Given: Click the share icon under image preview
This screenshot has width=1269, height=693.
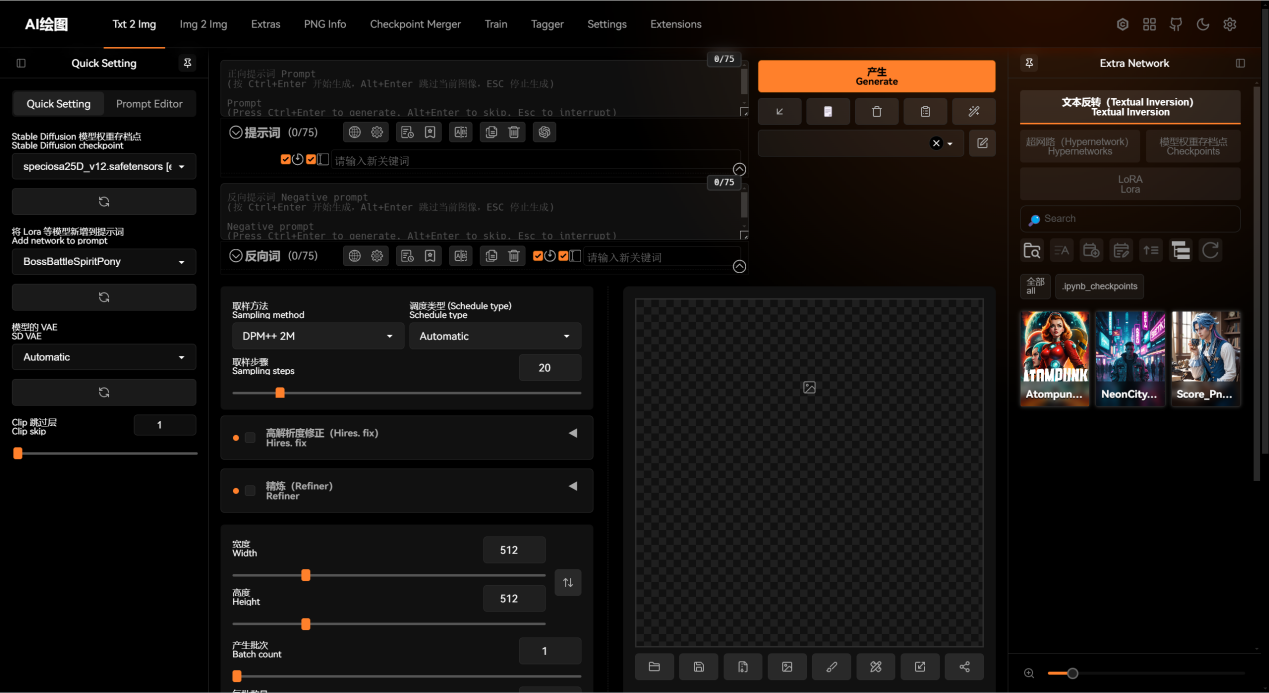Looking at the screenshot, I should [x=964, y=667].
